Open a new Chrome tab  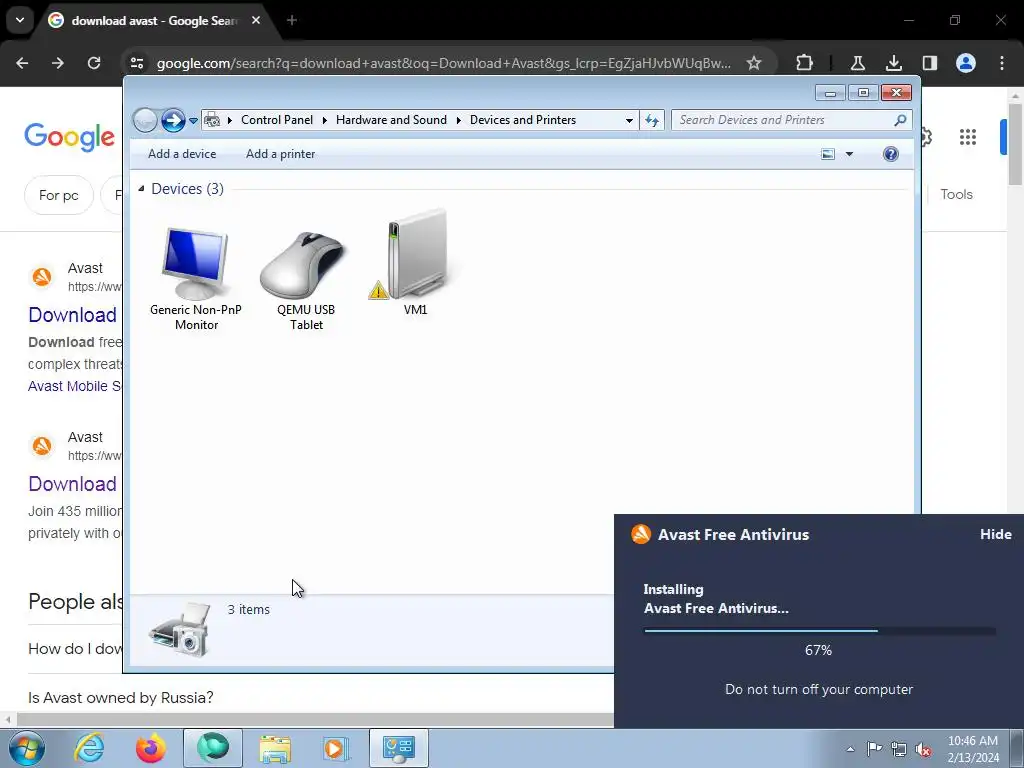292,21
